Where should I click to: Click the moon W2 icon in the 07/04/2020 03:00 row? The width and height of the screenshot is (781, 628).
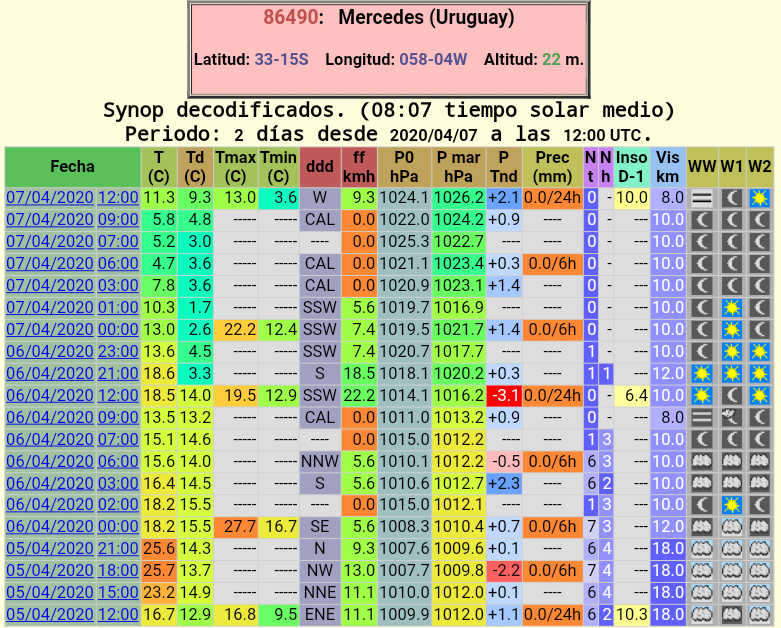point(760,286)
